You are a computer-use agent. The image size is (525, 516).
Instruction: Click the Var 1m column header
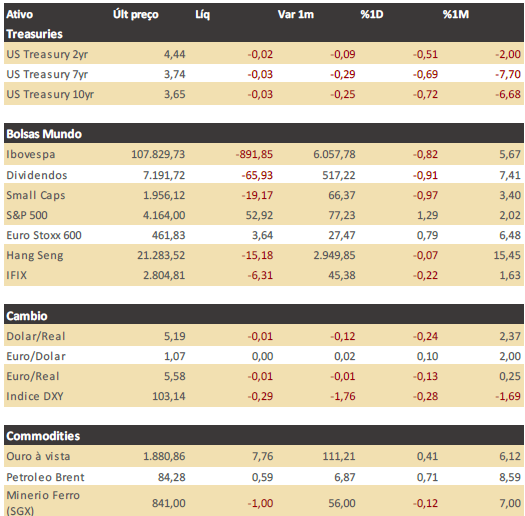tap(296, 14)
